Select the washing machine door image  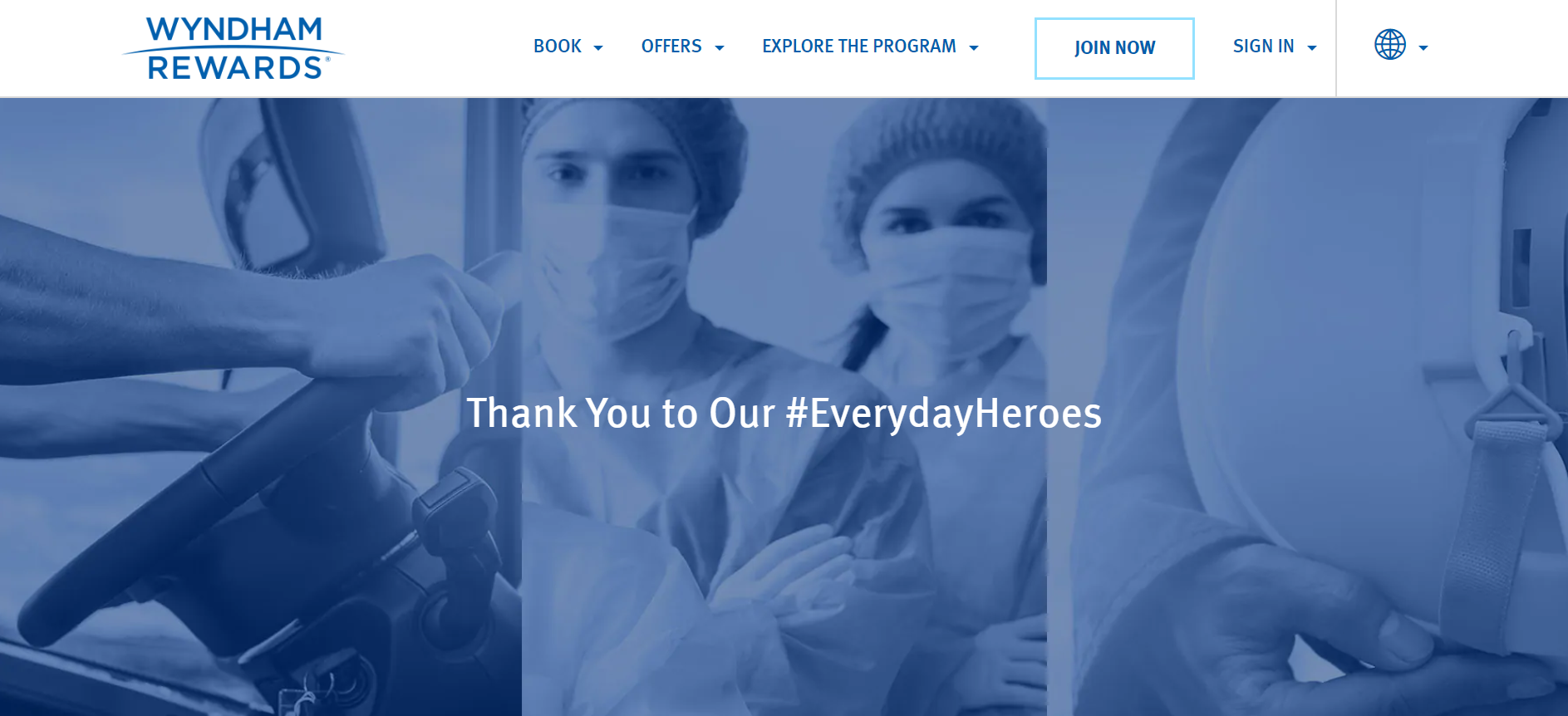coord(1307,407)
